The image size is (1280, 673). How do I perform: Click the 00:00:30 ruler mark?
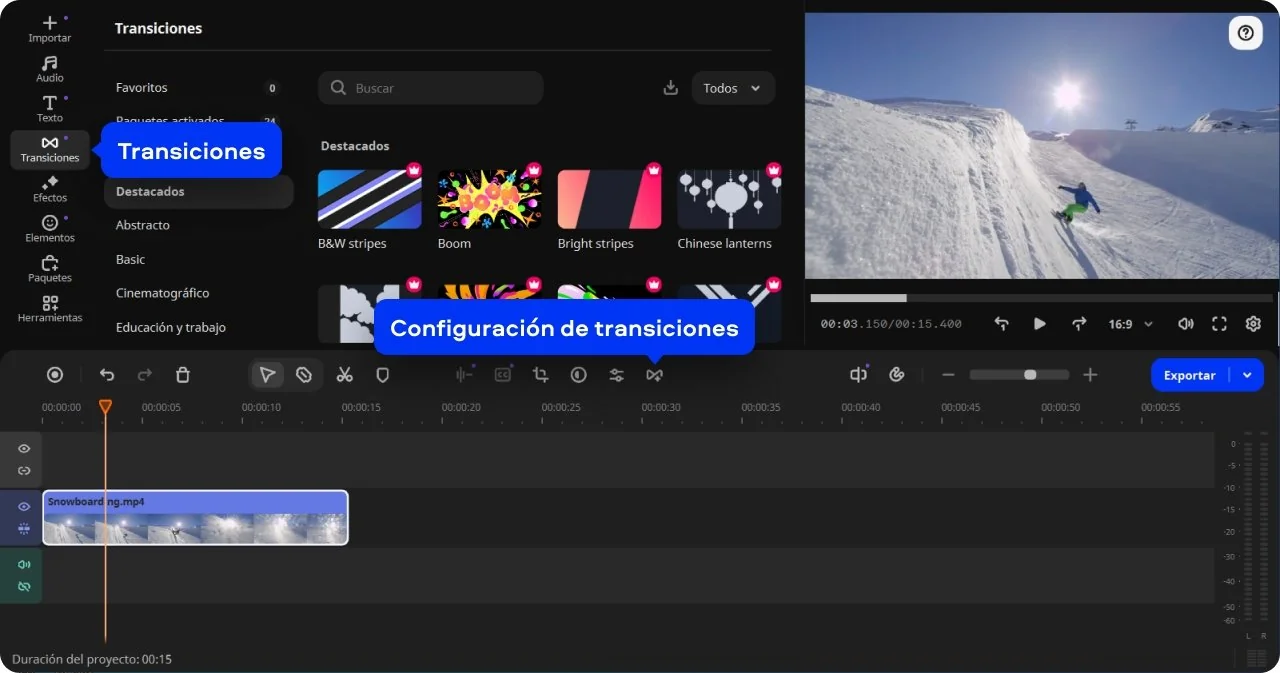pyautogui.click(x=661, y=407)
